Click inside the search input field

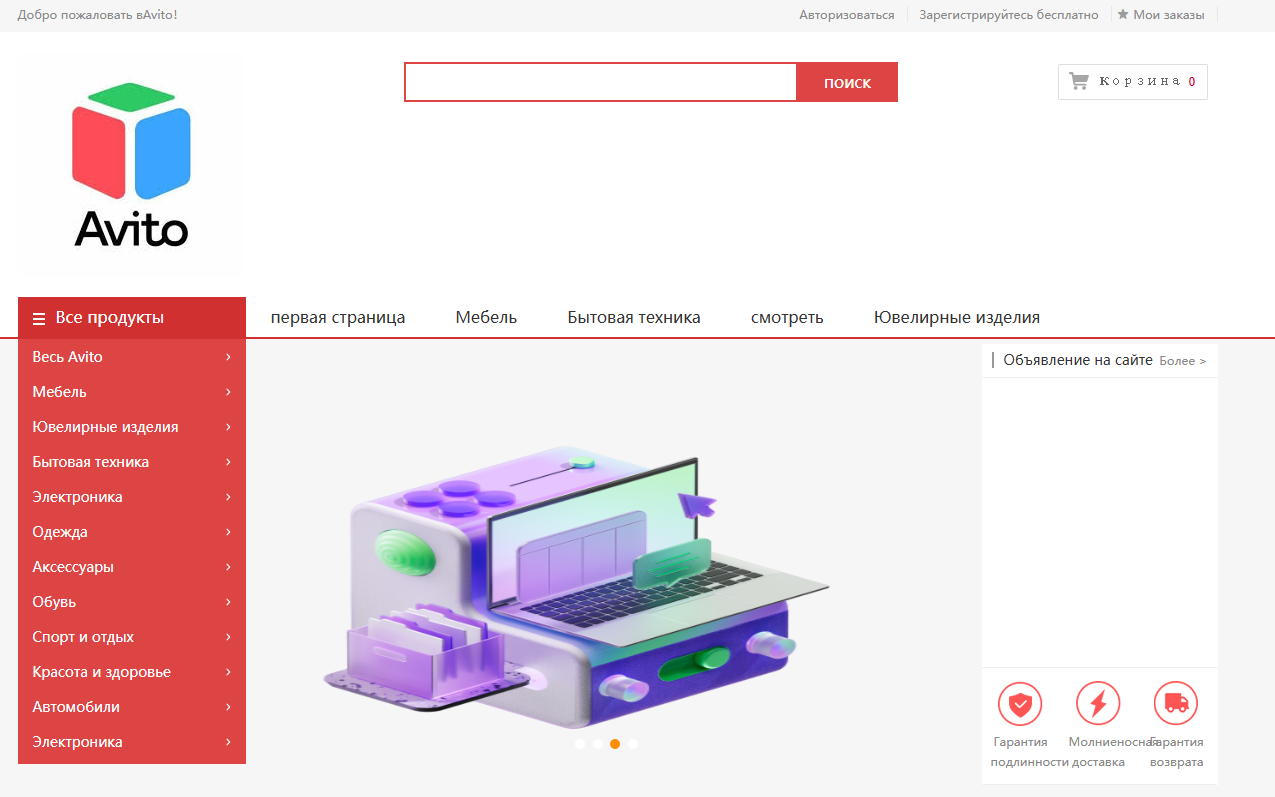pos(600,81)
